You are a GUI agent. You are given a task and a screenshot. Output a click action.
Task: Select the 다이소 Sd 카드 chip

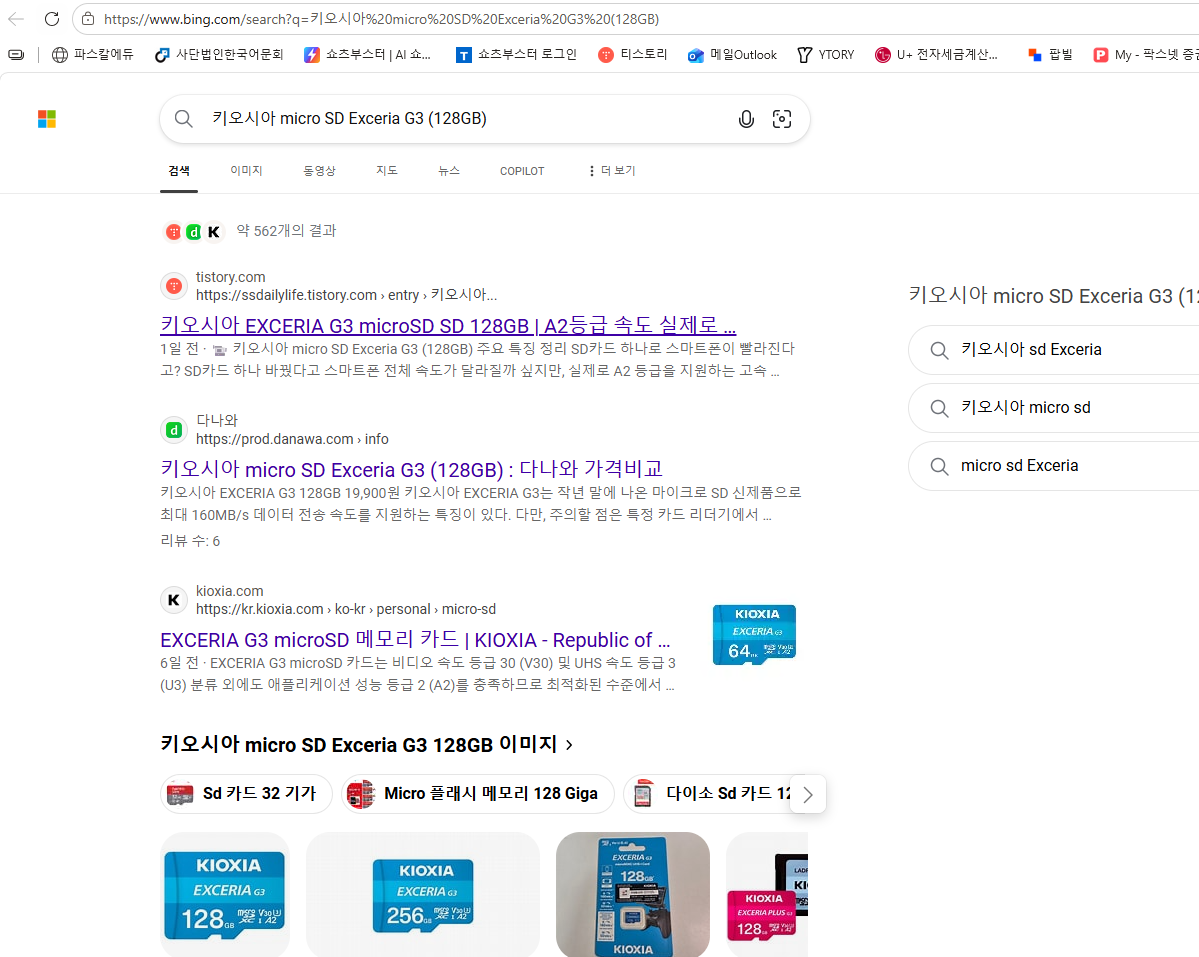click(x=707, y=793)
